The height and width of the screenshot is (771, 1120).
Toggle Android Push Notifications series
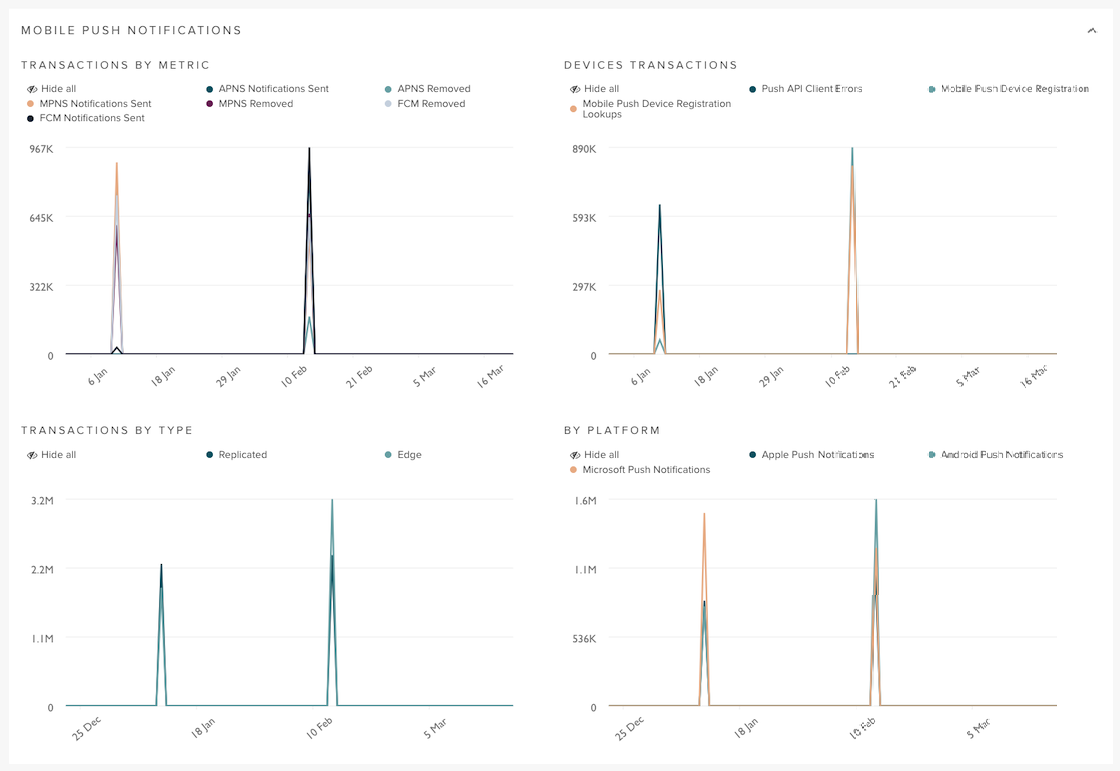click(x=995, y=454)
